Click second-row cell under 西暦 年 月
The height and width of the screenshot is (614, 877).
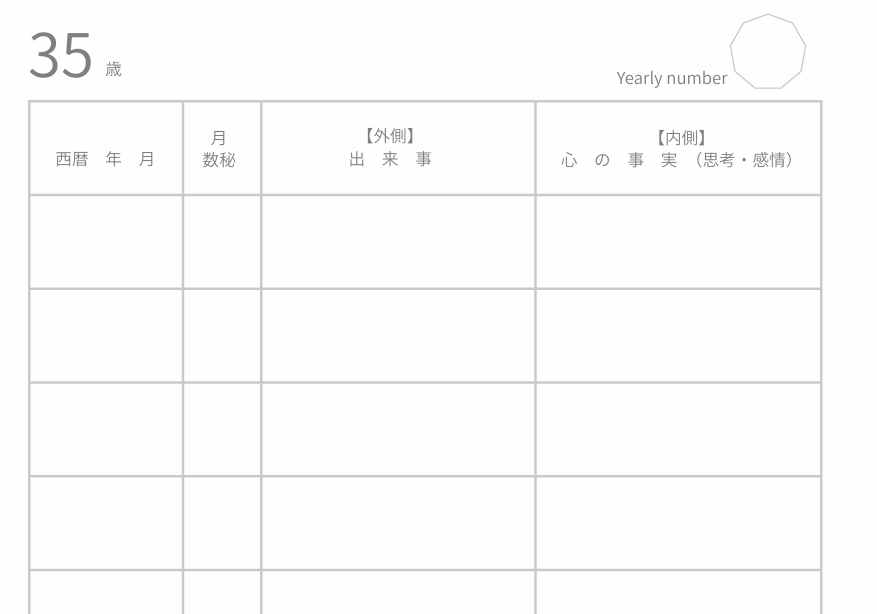106,336
